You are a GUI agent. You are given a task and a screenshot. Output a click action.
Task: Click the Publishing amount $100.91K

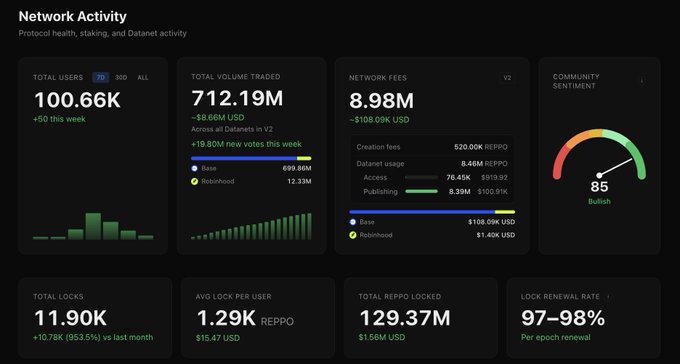coord(492,191)
